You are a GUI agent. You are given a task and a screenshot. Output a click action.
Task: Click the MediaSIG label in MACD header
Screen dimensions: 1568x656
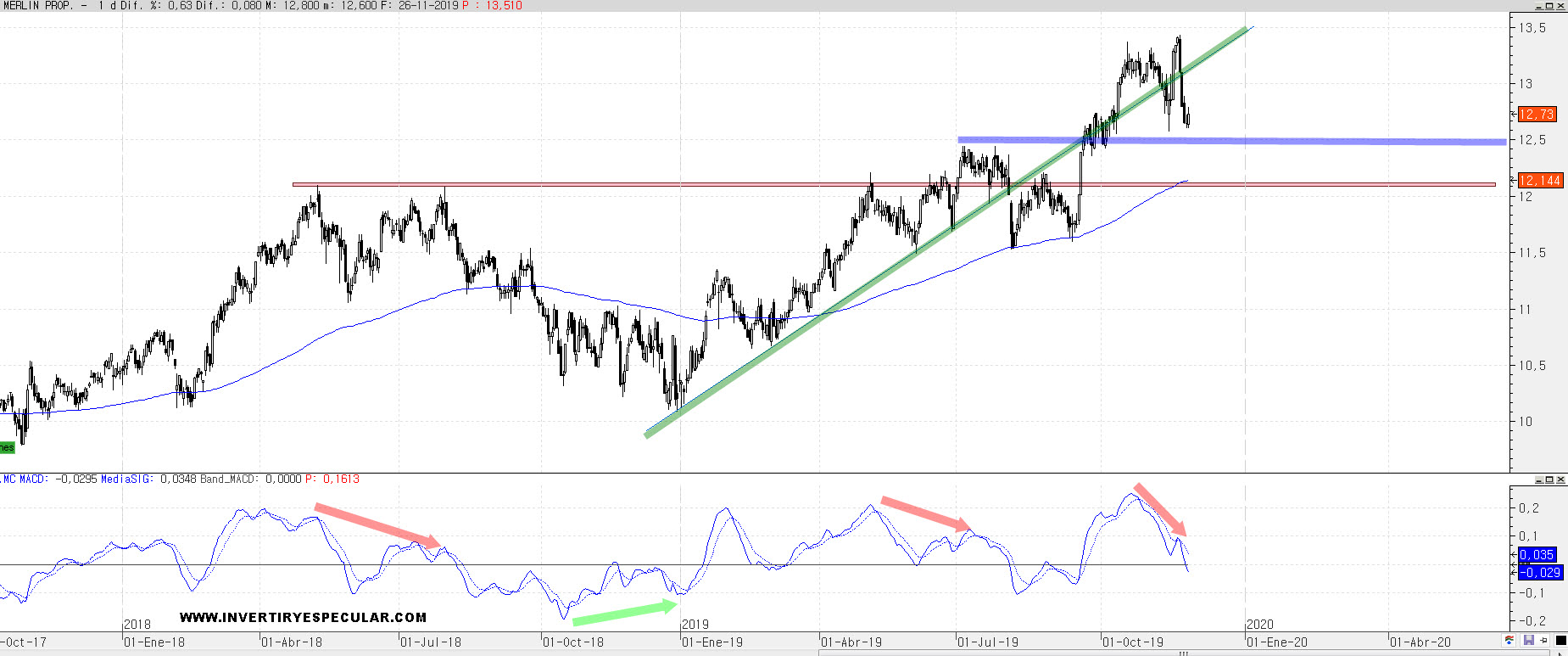[x=126, y=479]
